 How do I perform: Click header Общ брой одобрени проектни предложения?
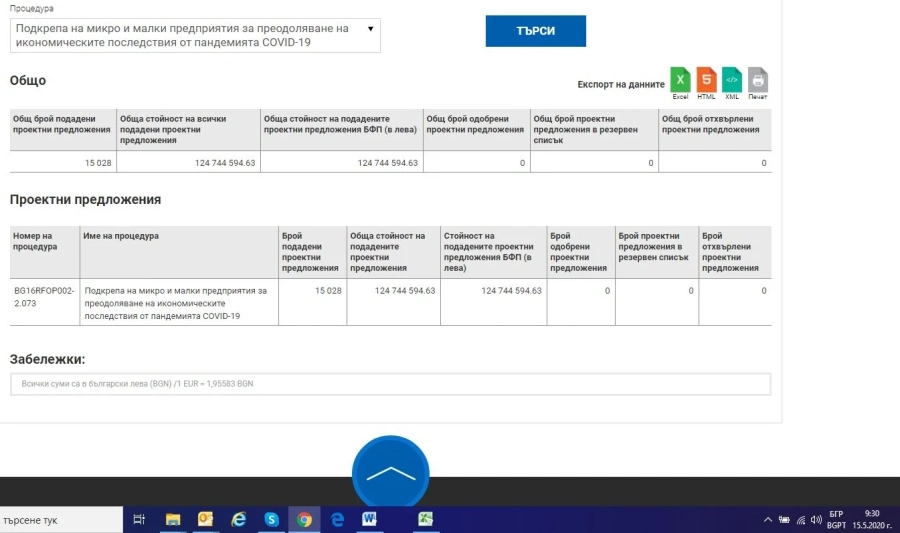[x=476, y=130]
